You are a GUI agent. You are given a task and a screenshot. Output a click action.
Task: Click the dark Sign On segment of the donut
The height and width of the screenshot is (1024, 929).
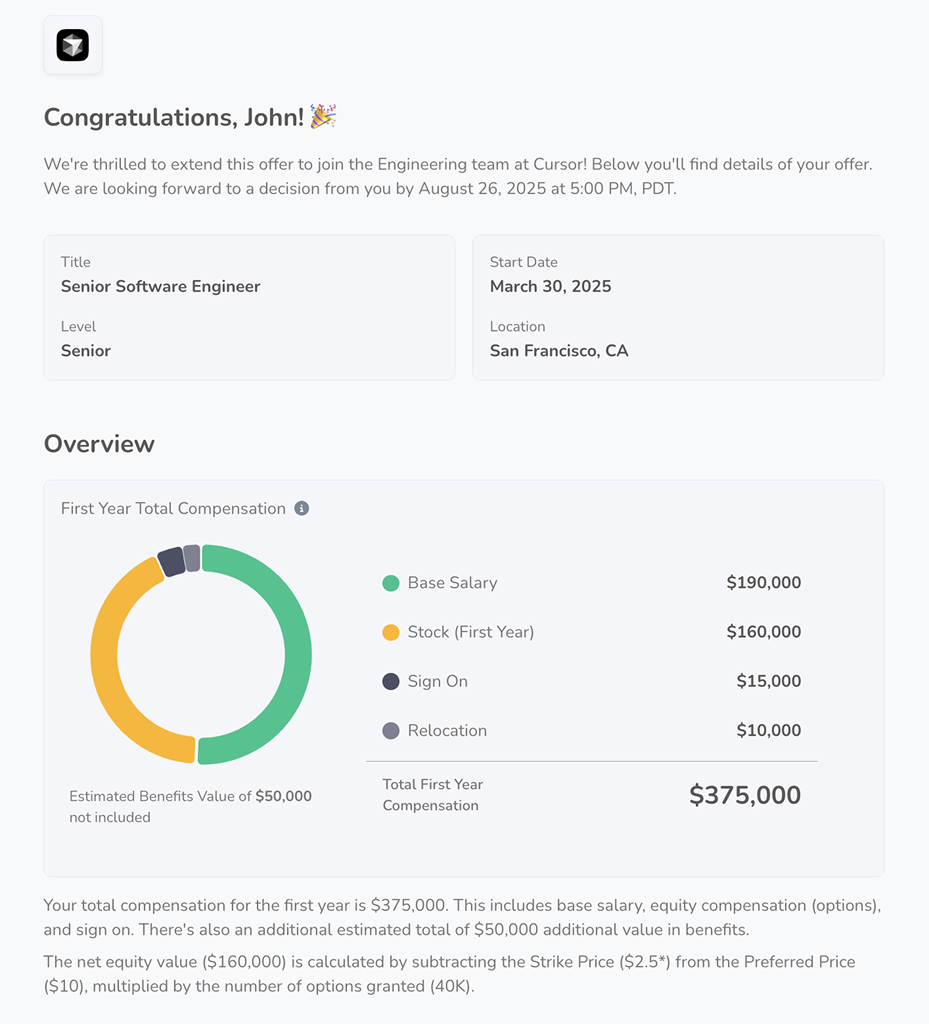pos(170,560)
